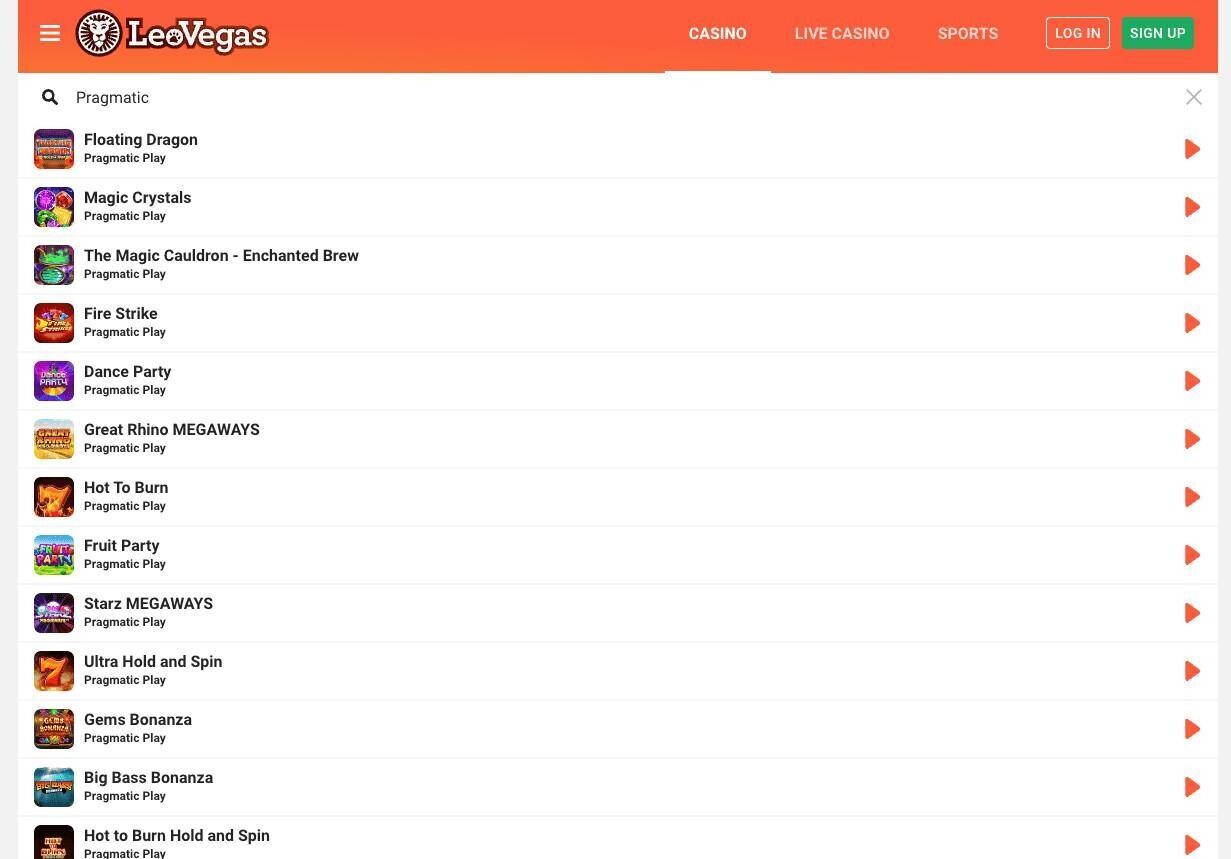Open the hamburger menu icon

coord(50,34)
